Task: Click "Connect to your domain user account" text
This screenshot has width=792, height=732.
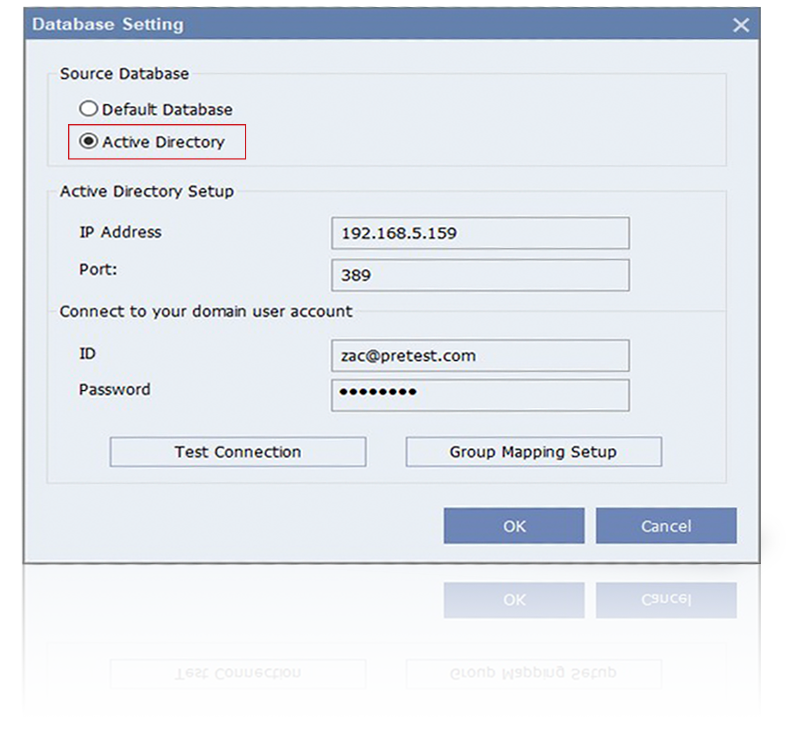Action: (205, 311)
